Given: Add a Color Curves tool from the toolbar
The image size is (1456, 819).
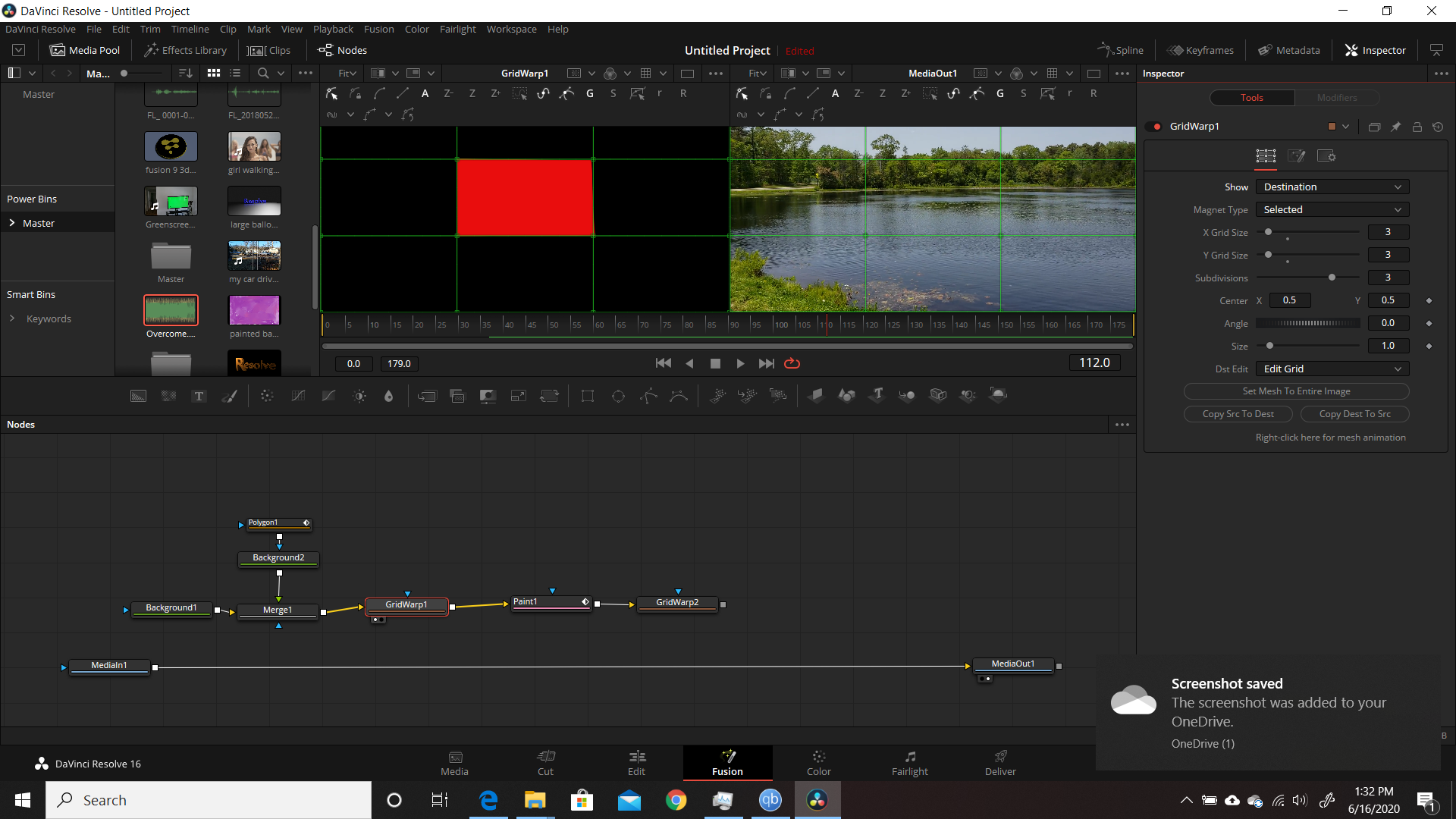Looking at the screenshot, I should pos(298,396).
